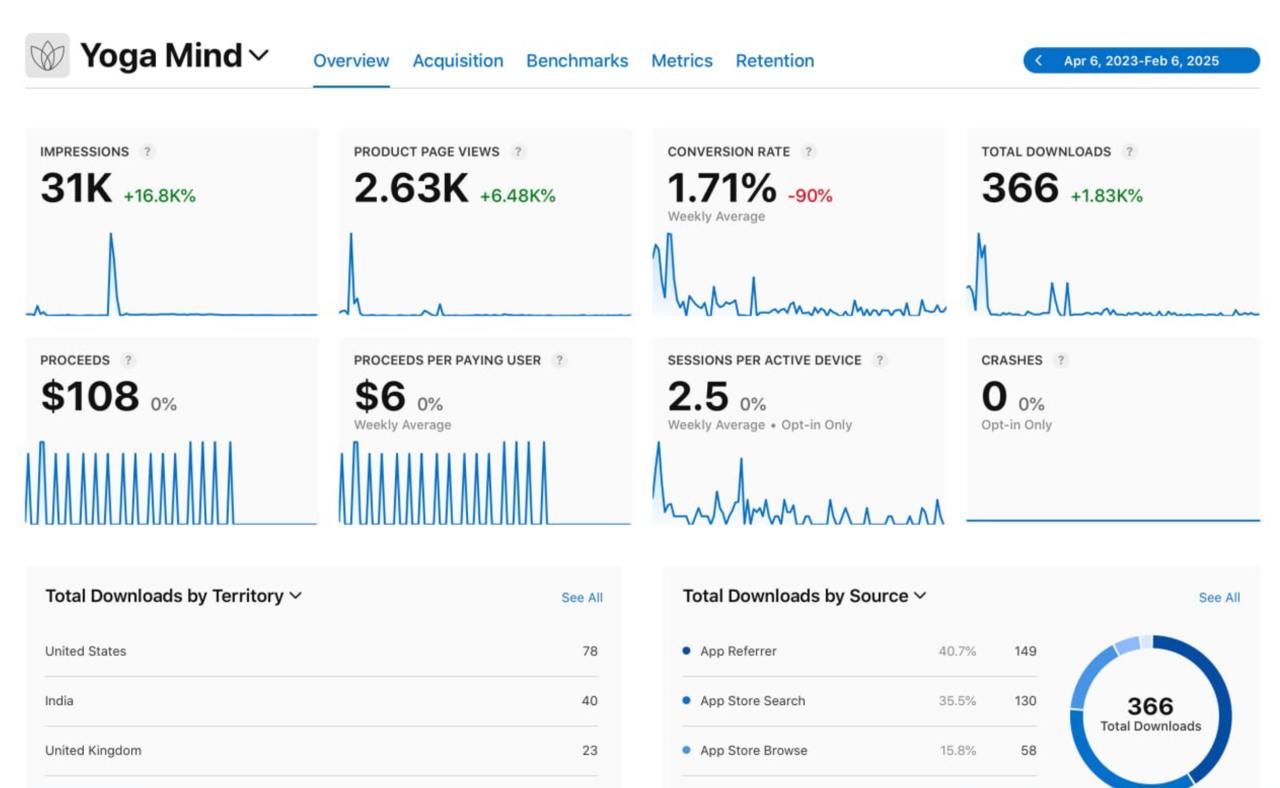Open See All for download sources
1280x788 pixels.
1219,597
